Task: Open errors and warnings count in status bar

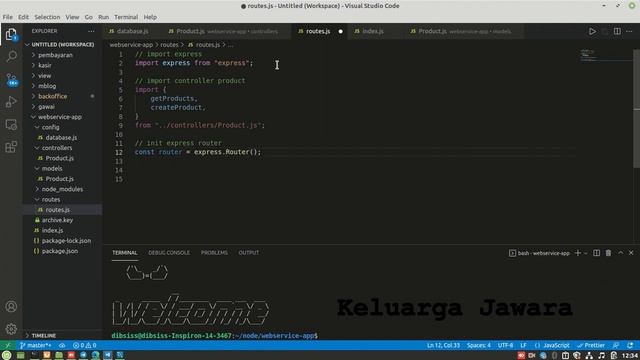Action: click(x=84, y=345)
